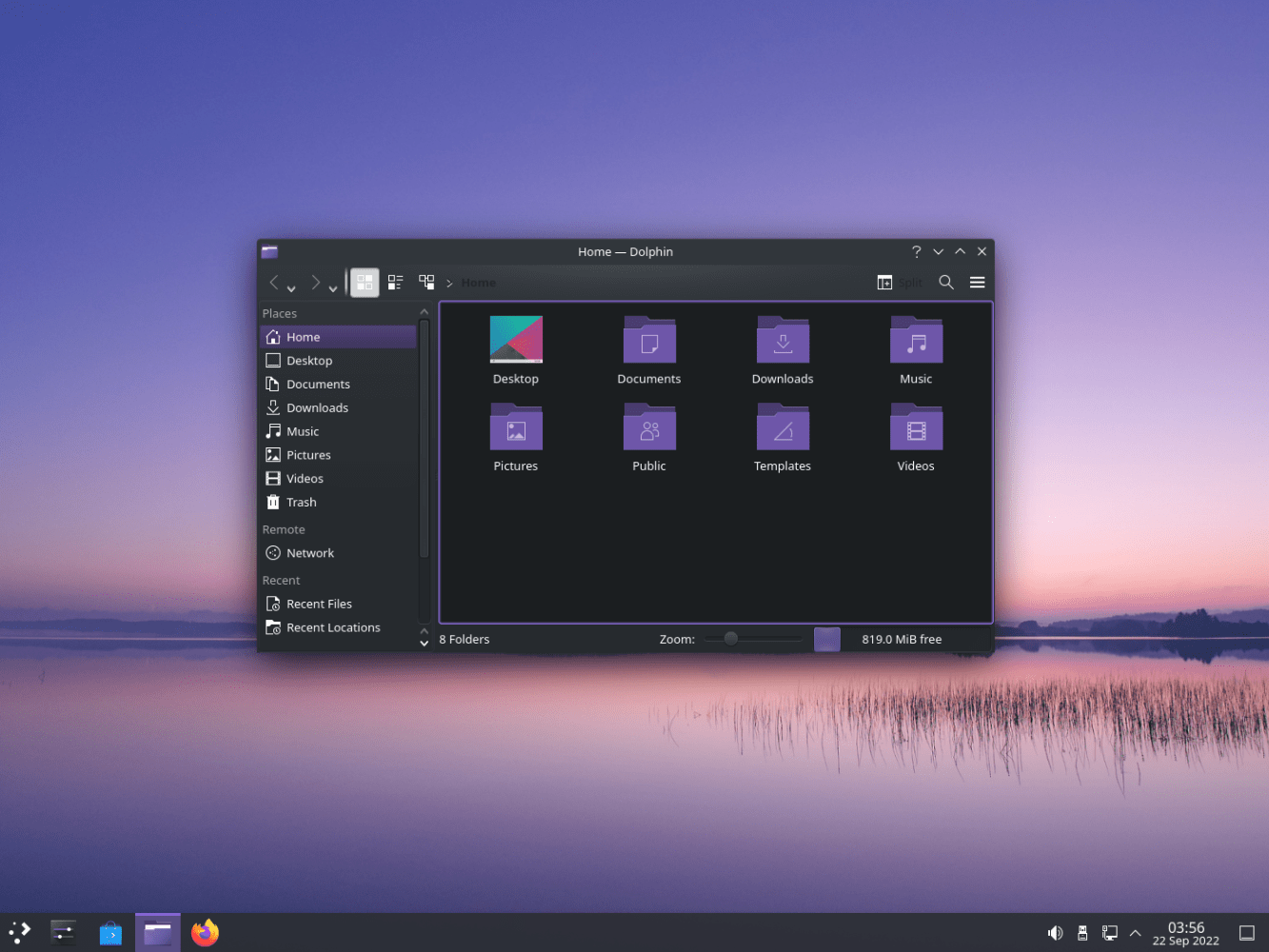Open the hamburger menu for Dolphin options
1269x952 pixels.
(977, 282)
